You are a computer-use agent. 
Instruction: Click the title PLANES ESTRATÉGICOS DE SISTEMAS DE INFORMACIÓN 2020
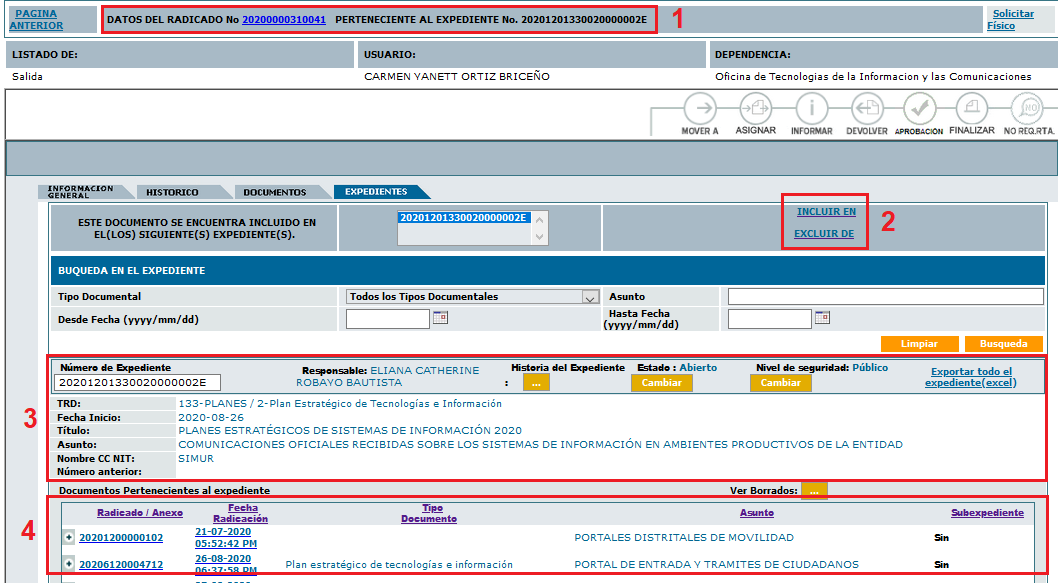click(x=350, y=431)
